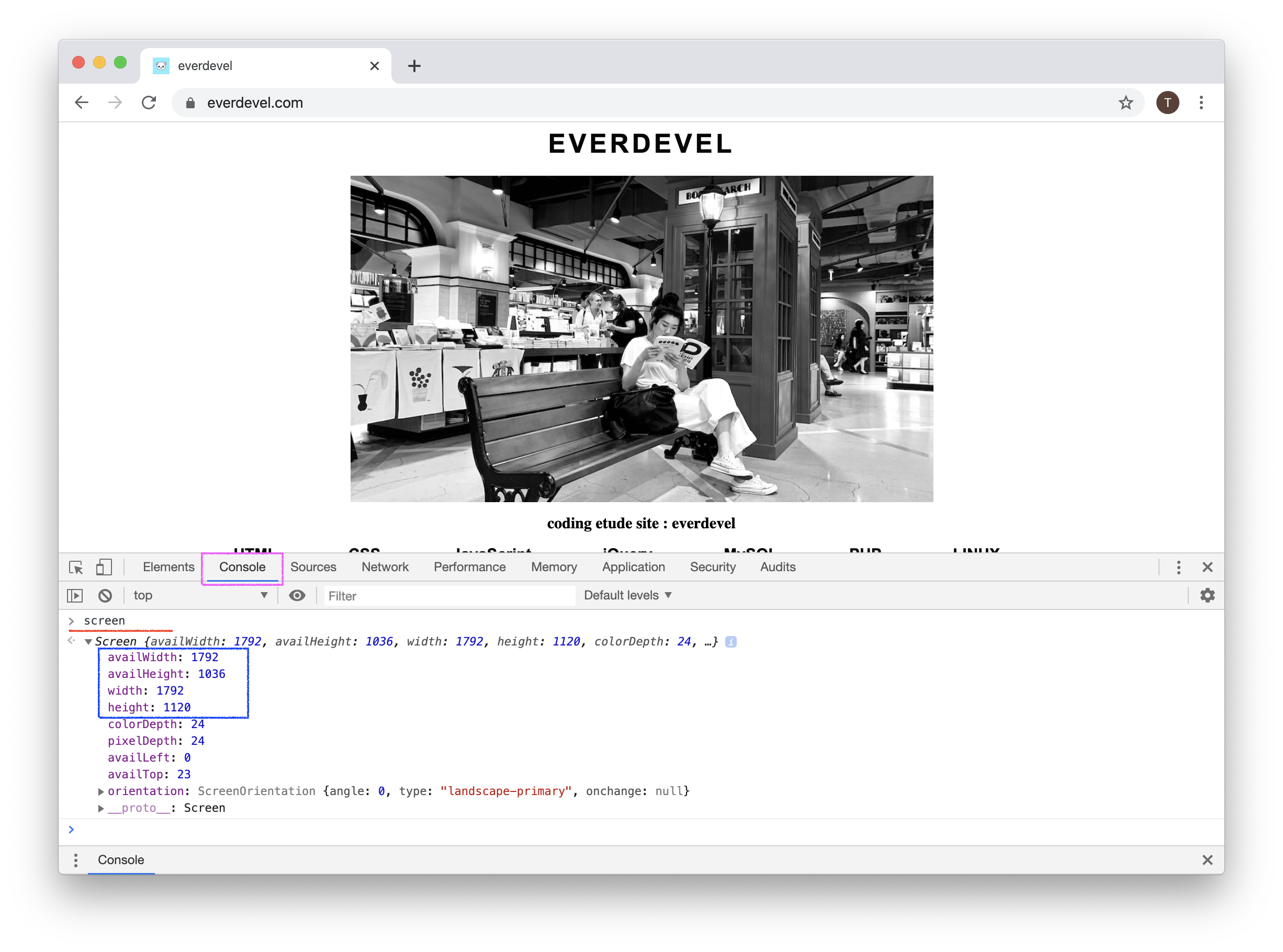
Task: Toggle the eye visibility icon
Action: 297,596
